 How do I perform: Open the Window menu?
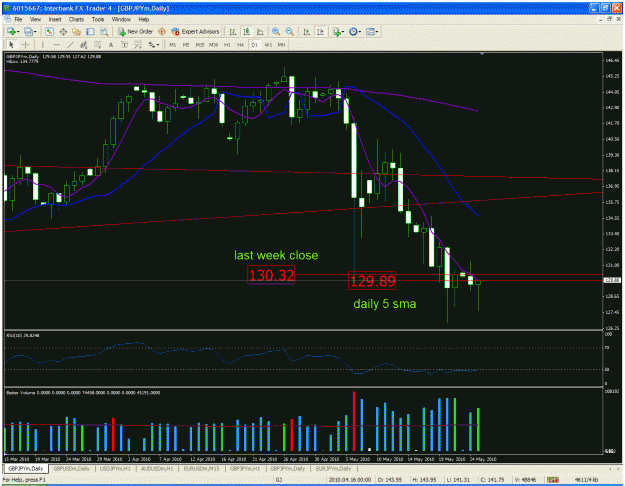121,19
